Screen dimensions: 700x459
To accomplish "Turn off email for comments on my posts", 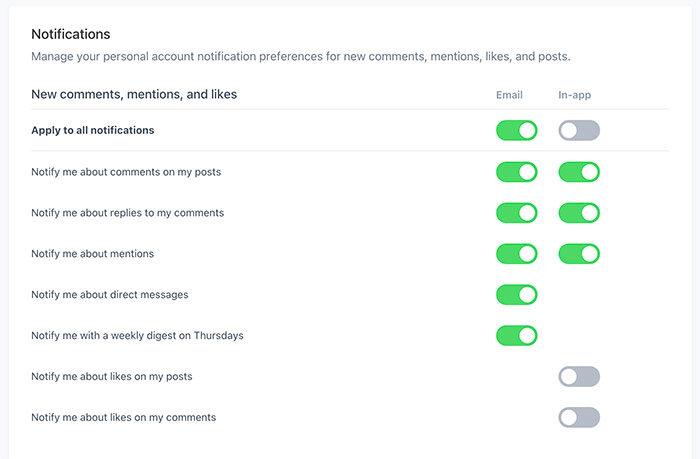I will click(516, 172).
